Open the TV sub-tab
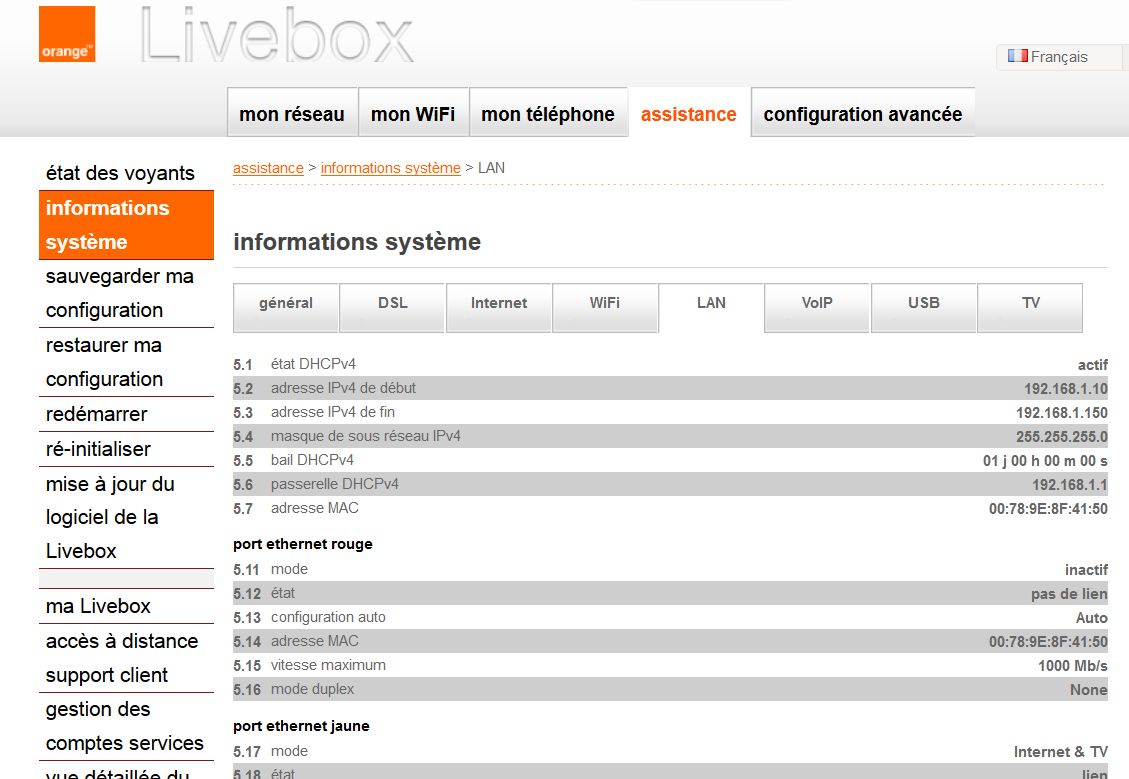Screen dimensions: 1129x779 click(x=1030, y=303)
